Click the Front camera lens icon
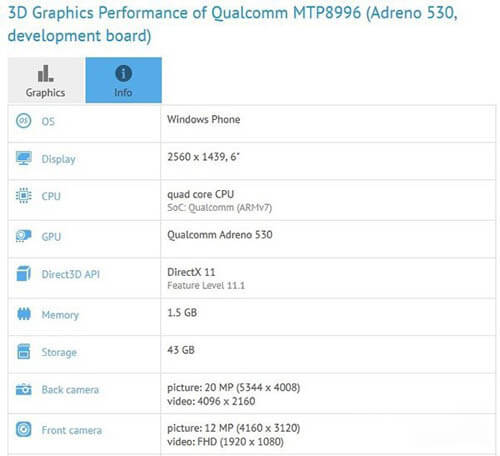The image size is (500, 456). tap(24, 430)
